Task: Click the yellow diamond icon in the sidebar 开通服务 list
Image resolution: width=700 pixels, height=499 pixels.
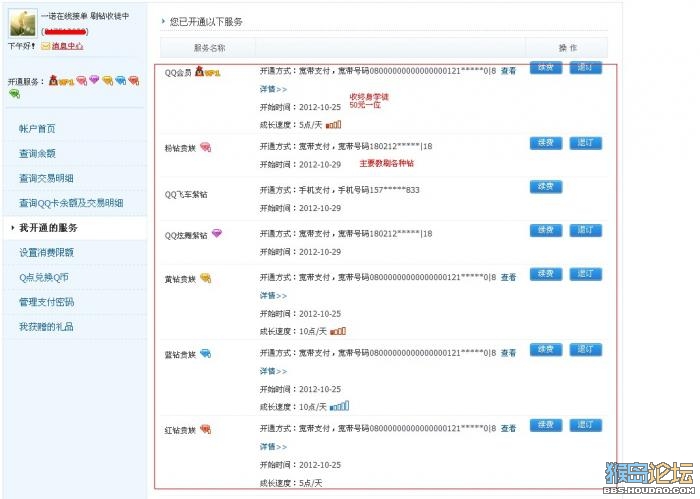Action: [107, 80]
